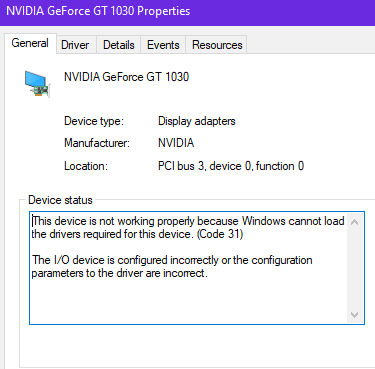
Task: Switch to the General tab
Action: (30, 43)
